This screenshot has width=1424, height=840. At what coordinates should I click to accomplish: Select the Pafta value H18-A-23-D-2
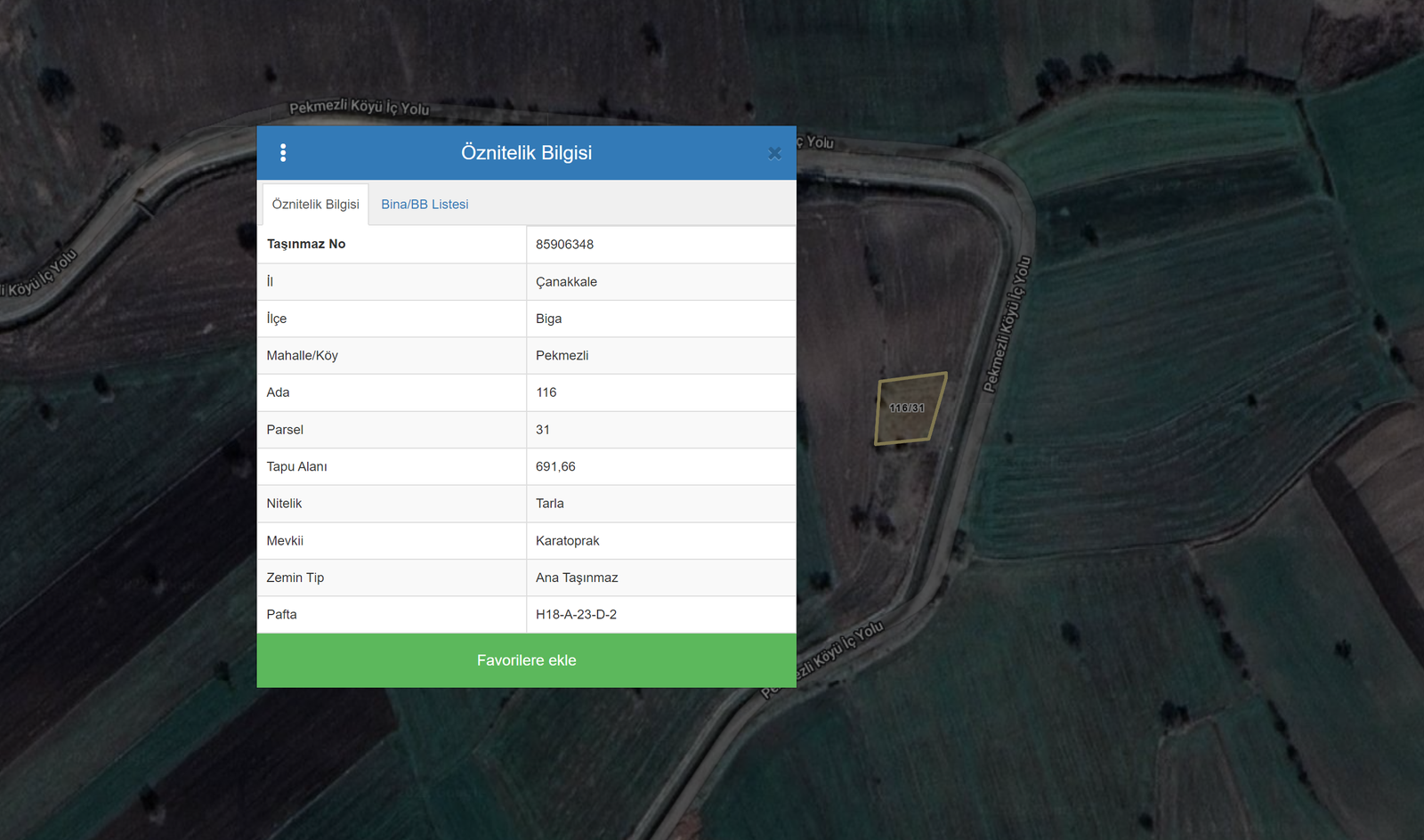[x=576, y=615]
